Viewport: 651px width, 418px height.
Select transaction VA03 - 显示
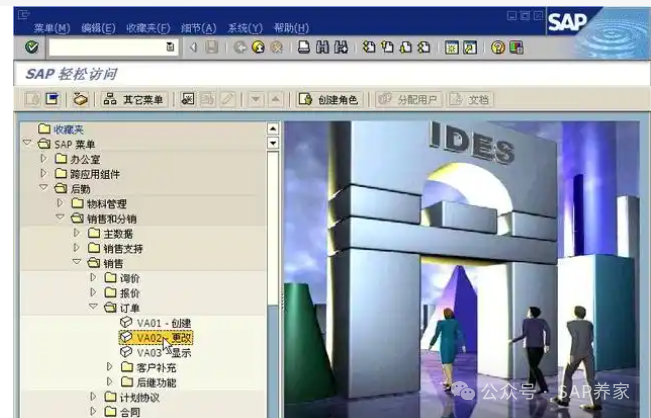(x=164, y=353)
